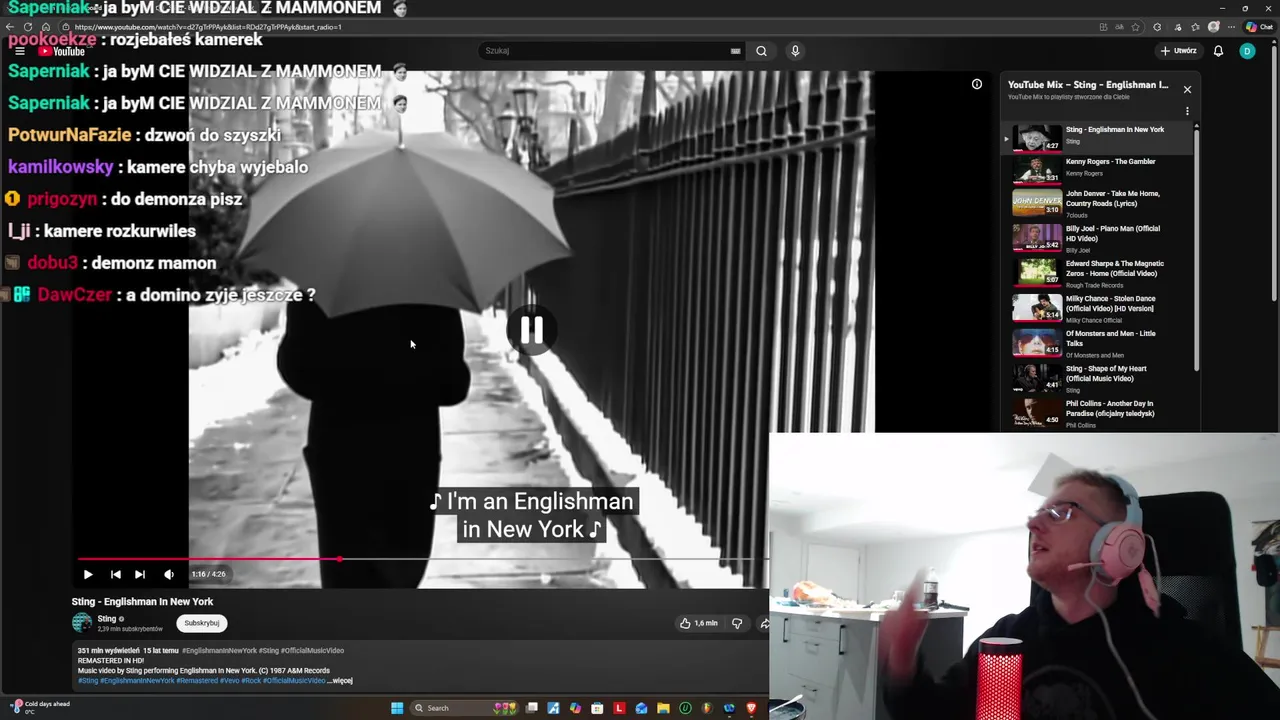
Task: Open YouTube notifications bell
Action: [1218, 51]
